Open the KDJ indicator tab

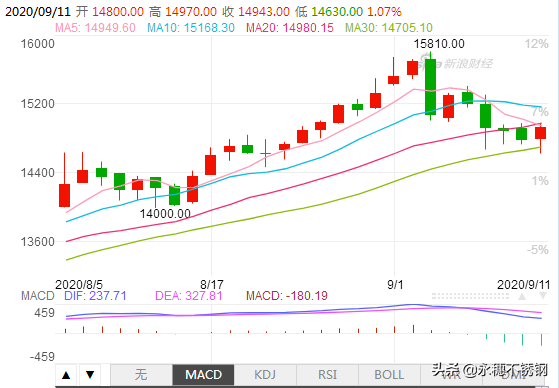[x=265, y=375]
